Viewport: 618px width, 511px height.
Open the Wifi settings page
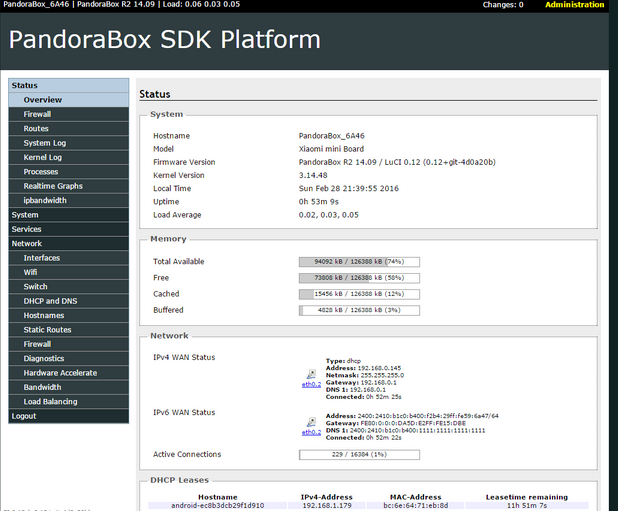tap(69, 272)
